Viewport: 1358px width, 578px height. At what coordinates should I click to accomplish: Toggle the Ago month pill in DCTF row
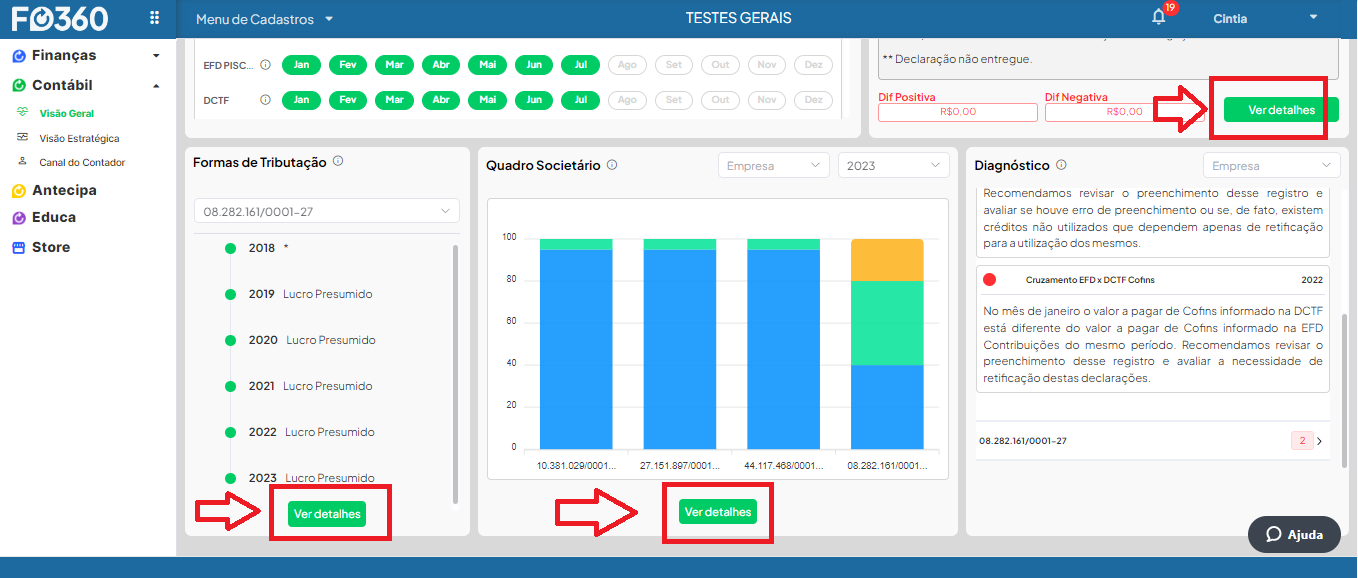[x=627, y=100]
